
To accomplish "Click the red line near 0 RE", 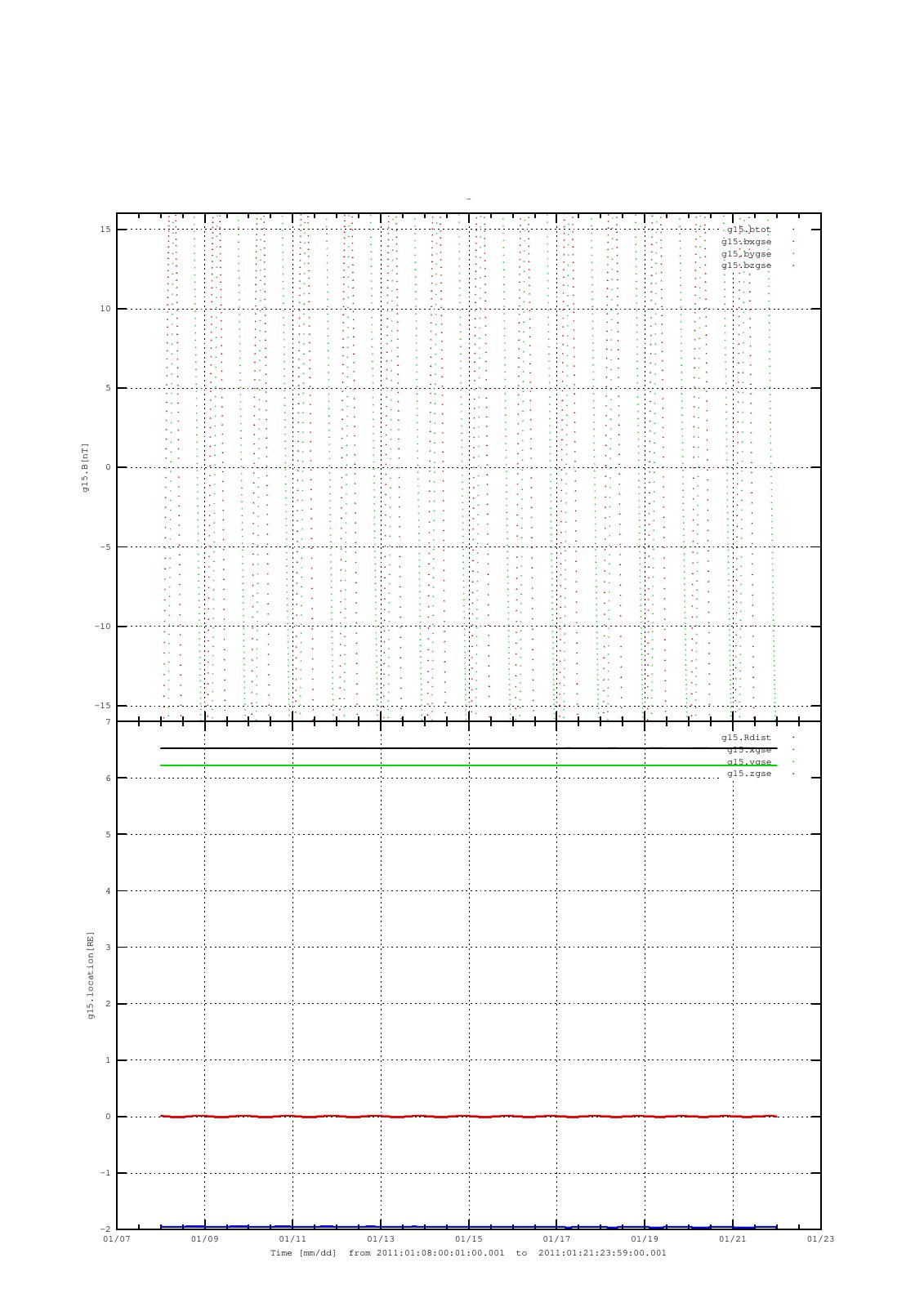I will pos(469,1116).
